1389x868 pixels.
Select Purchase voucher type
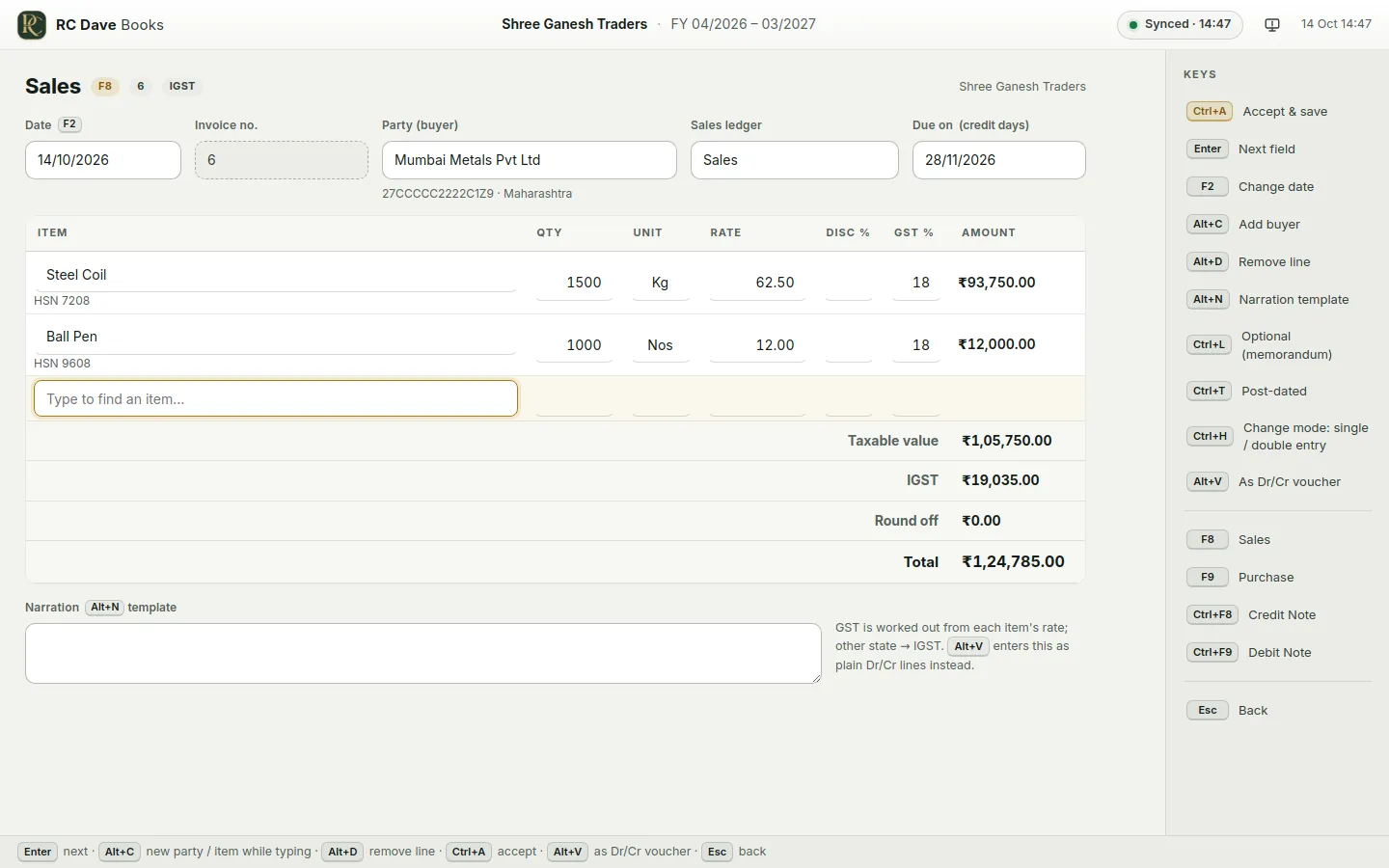pyautogui.click(x=1279, y=578)
